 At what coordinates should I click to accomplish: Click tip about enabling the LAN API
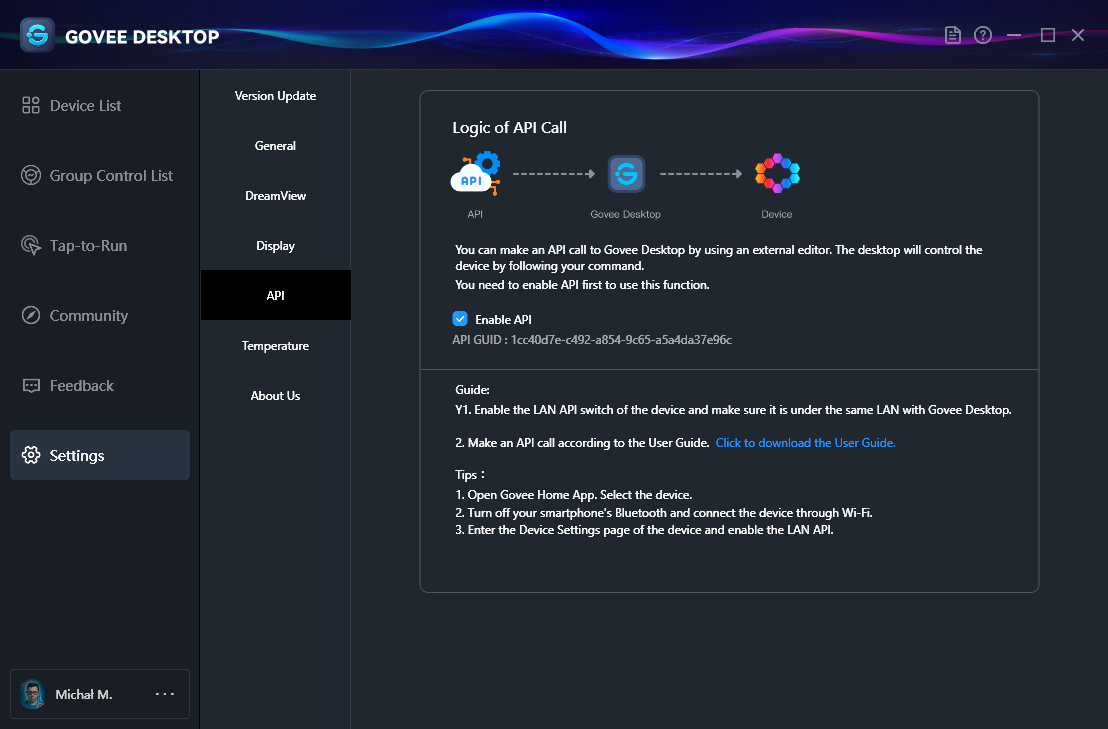click(644, 530)
